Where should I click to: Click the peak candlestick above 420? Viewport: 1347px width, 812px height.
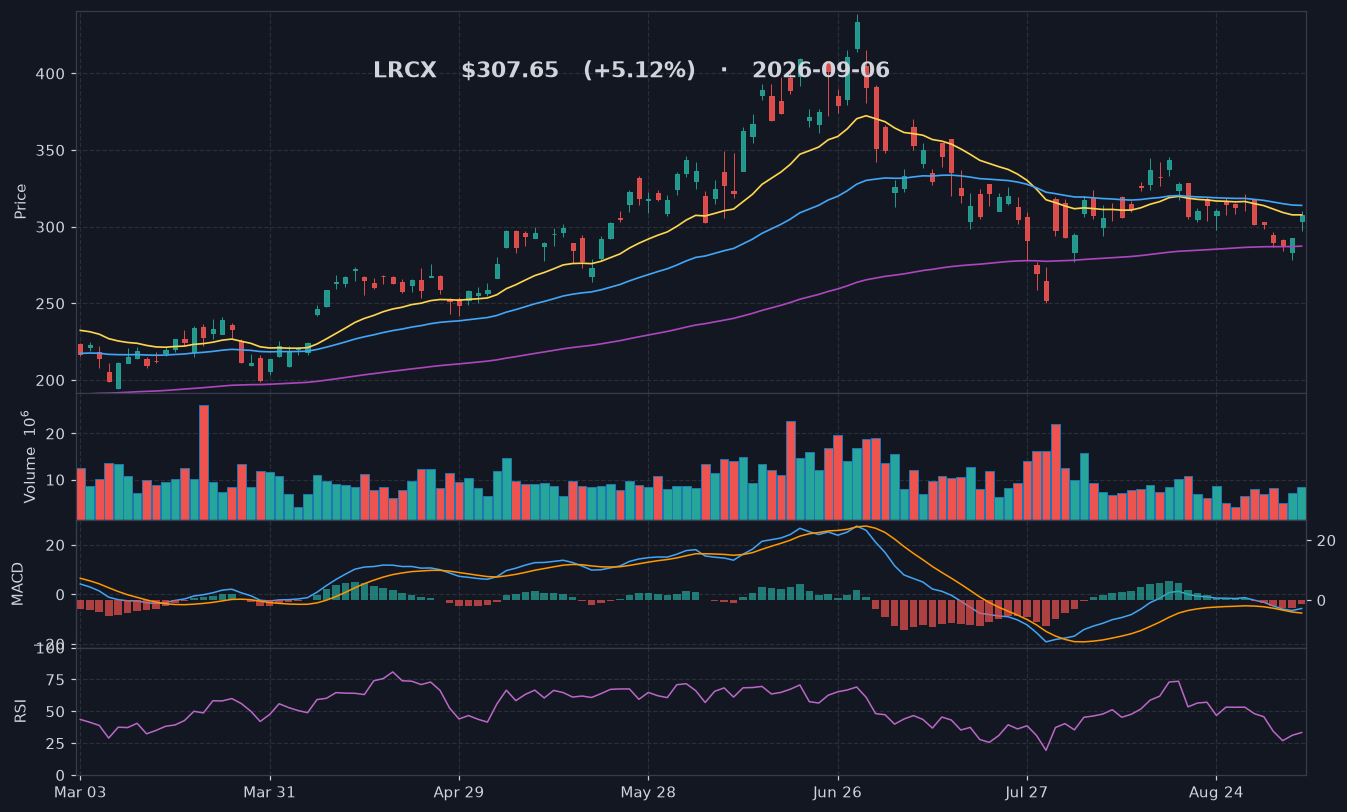(x=857, y=35)
